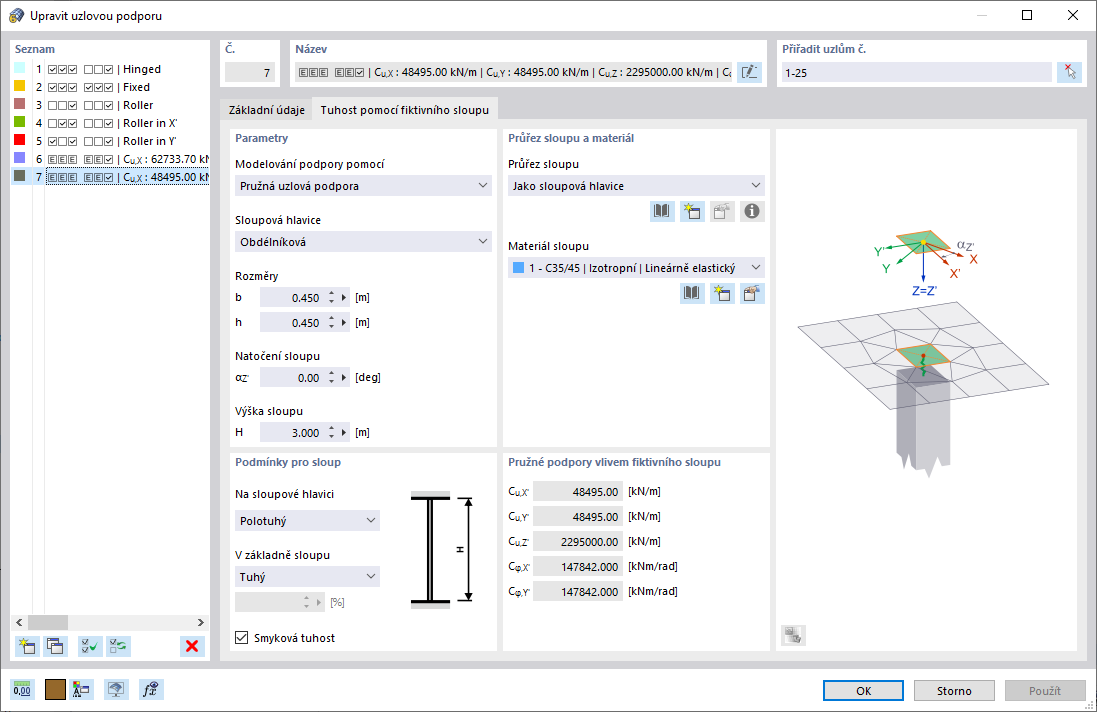Click the Použít button
The width and height of the screenshot is (1097, 712).
[x=1045, y=690]
